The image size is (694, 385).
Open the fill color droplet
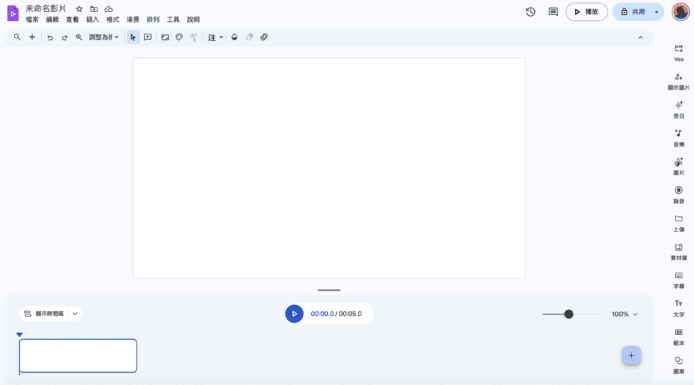pyautogui.click(x=235, y=37)
